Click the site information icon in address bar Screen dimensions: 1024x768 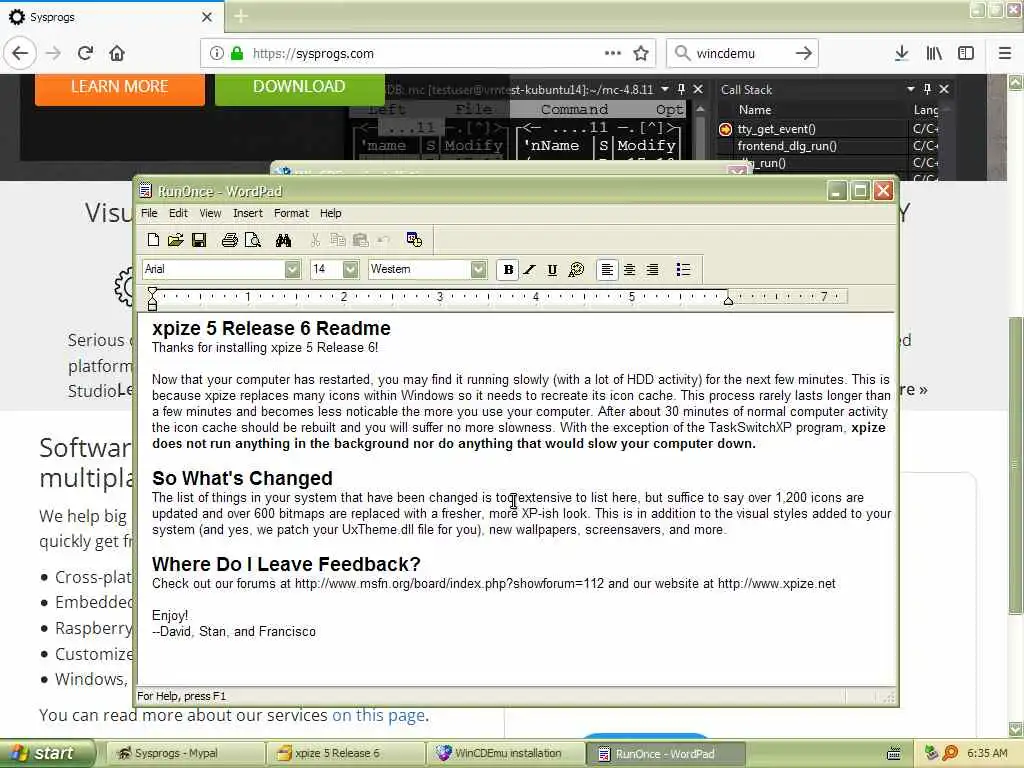(216, 53)
